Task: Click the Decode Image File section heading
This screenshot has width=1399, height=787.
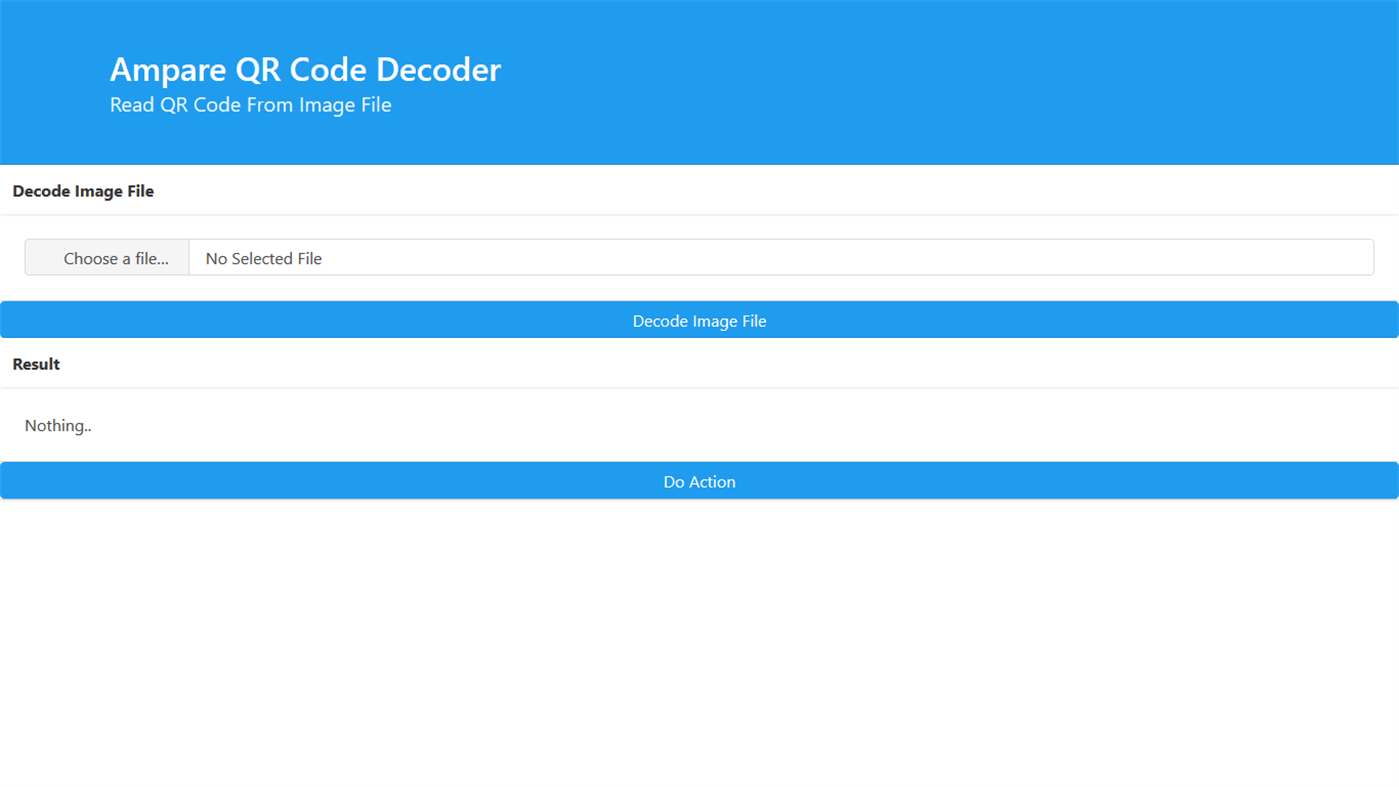Action: (83, 191)
